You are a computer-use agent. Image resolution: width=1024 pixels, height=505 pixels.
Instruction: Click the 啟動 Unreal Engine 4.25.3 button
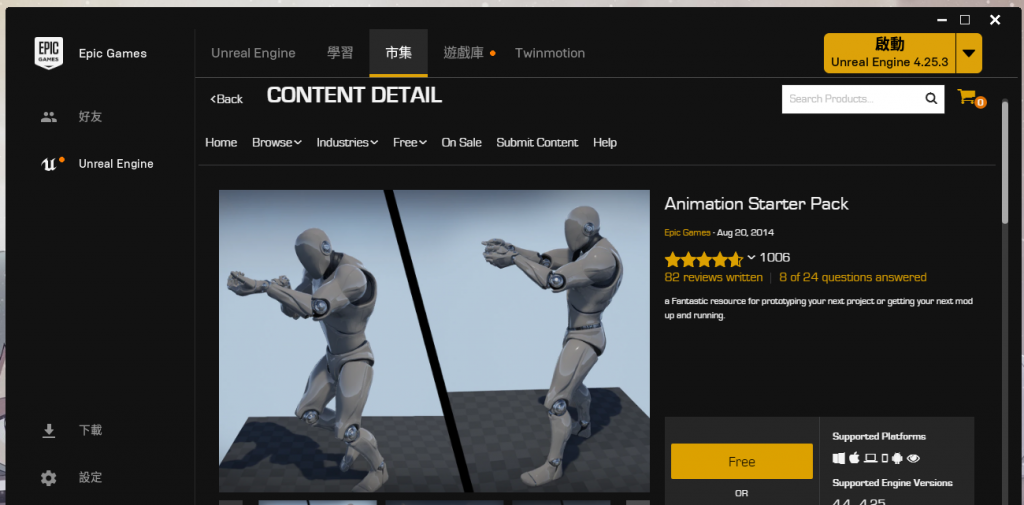[x=889, y=54]
